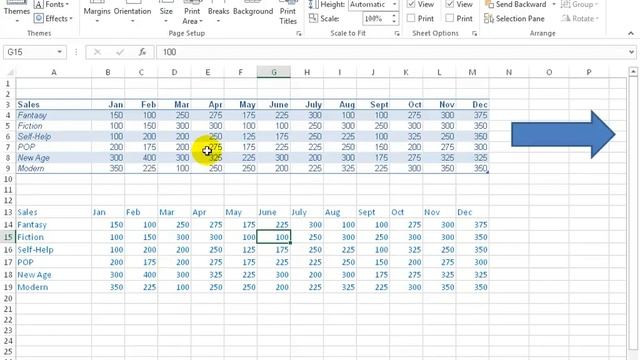Click the Send Backward button

pos(516,4)
